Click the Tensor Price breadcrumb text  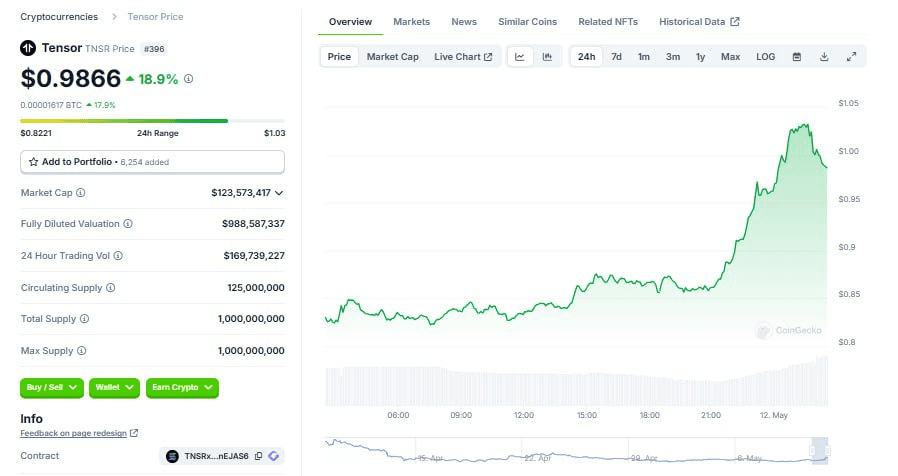pos(155,17)
